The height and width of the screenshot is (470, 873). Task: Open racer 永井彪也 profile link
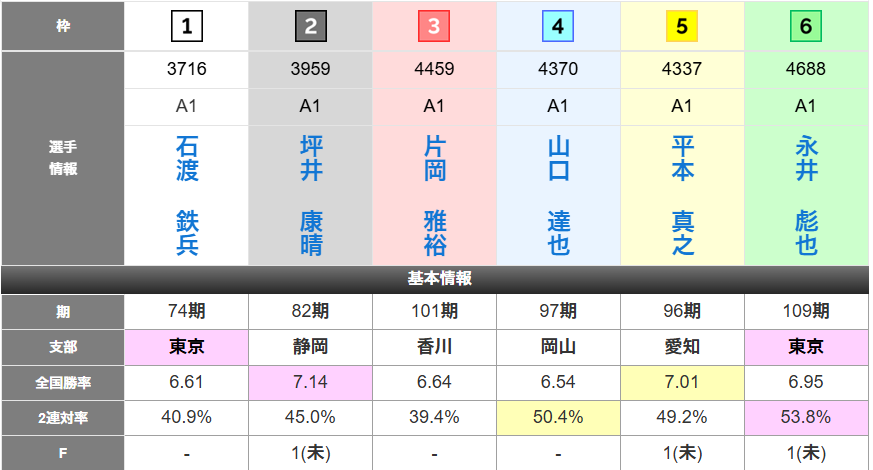pos(806,196)
